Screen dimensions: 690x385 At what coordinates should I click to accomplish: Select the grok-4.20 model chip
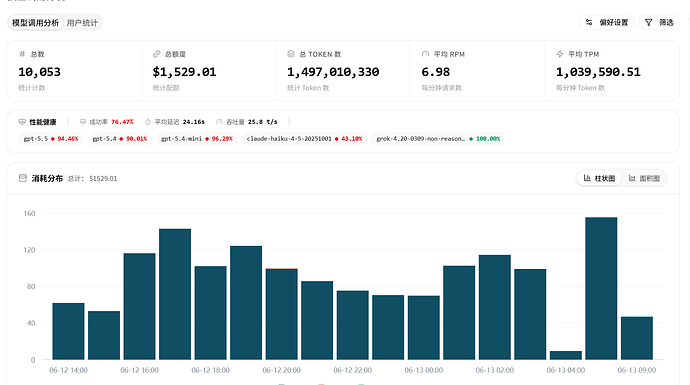pyautogui.click(x=438, y=139)
